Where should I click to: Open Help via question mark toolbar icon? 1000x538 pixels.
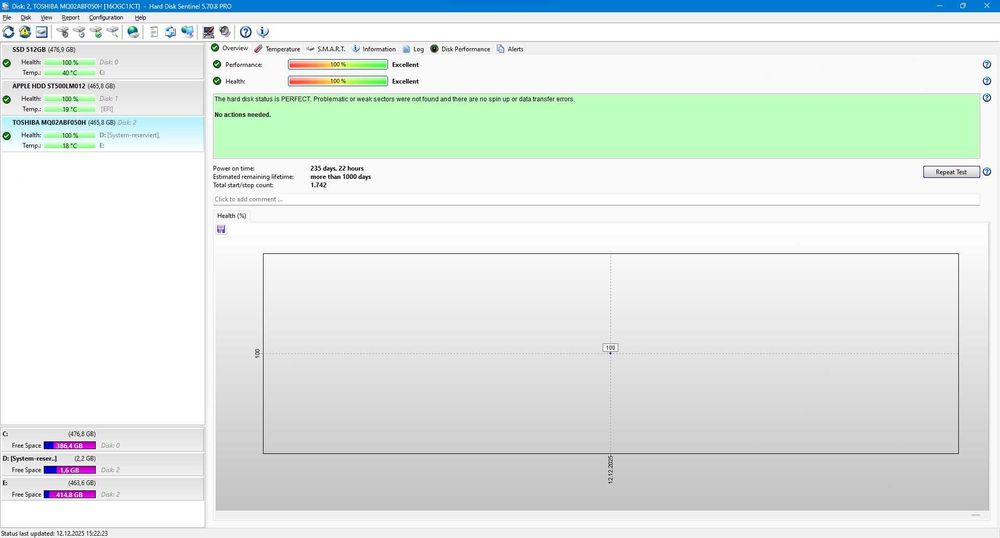[246, 32]
